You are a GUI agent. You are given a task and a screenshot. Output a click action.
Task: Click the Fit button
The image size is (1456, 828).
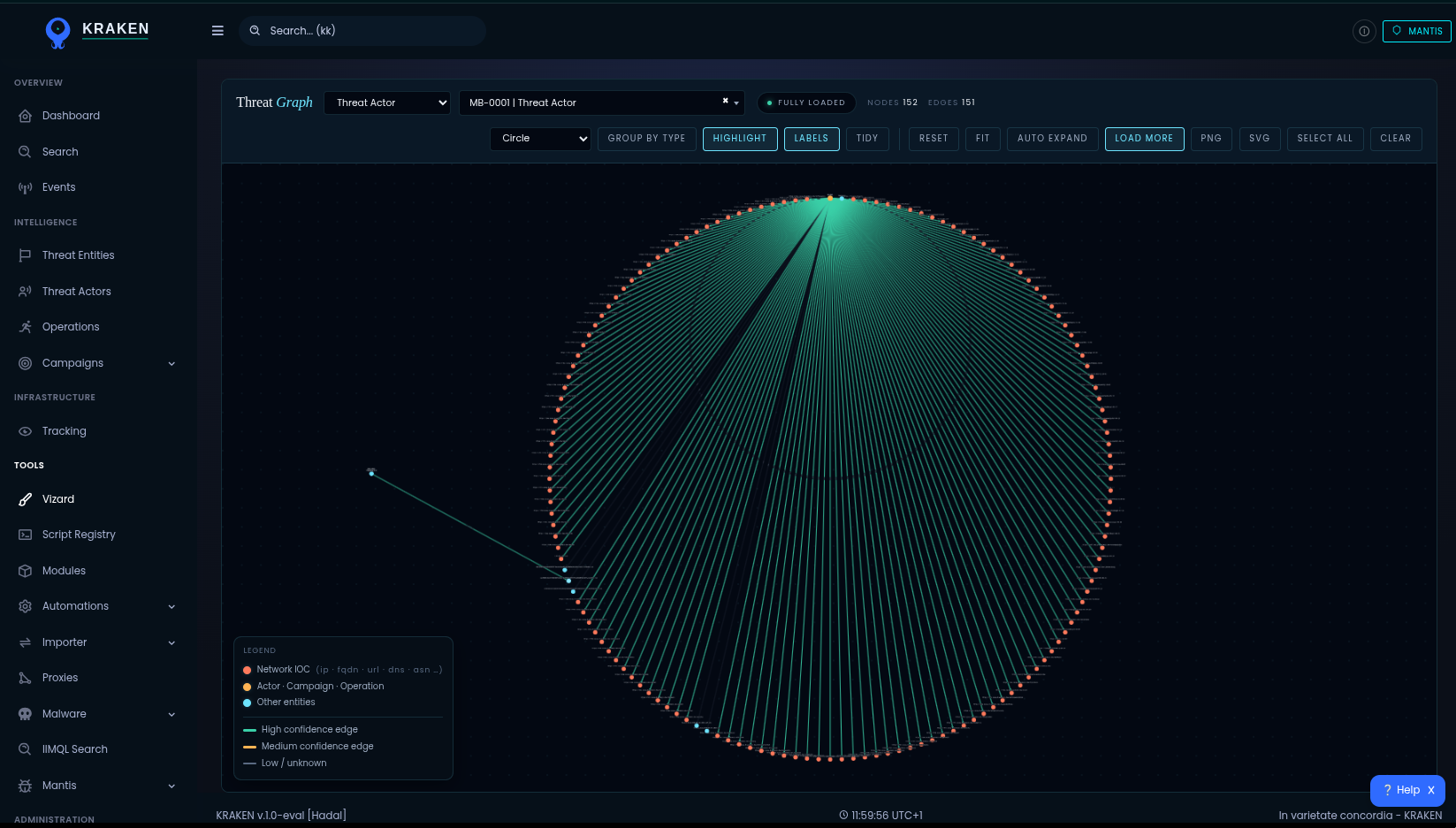click(x=983, y=139)
